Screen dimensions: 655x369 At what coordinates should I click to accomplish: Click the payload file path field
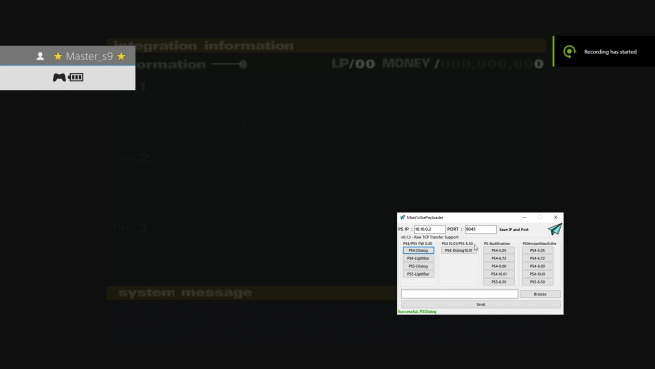[460, 294]
